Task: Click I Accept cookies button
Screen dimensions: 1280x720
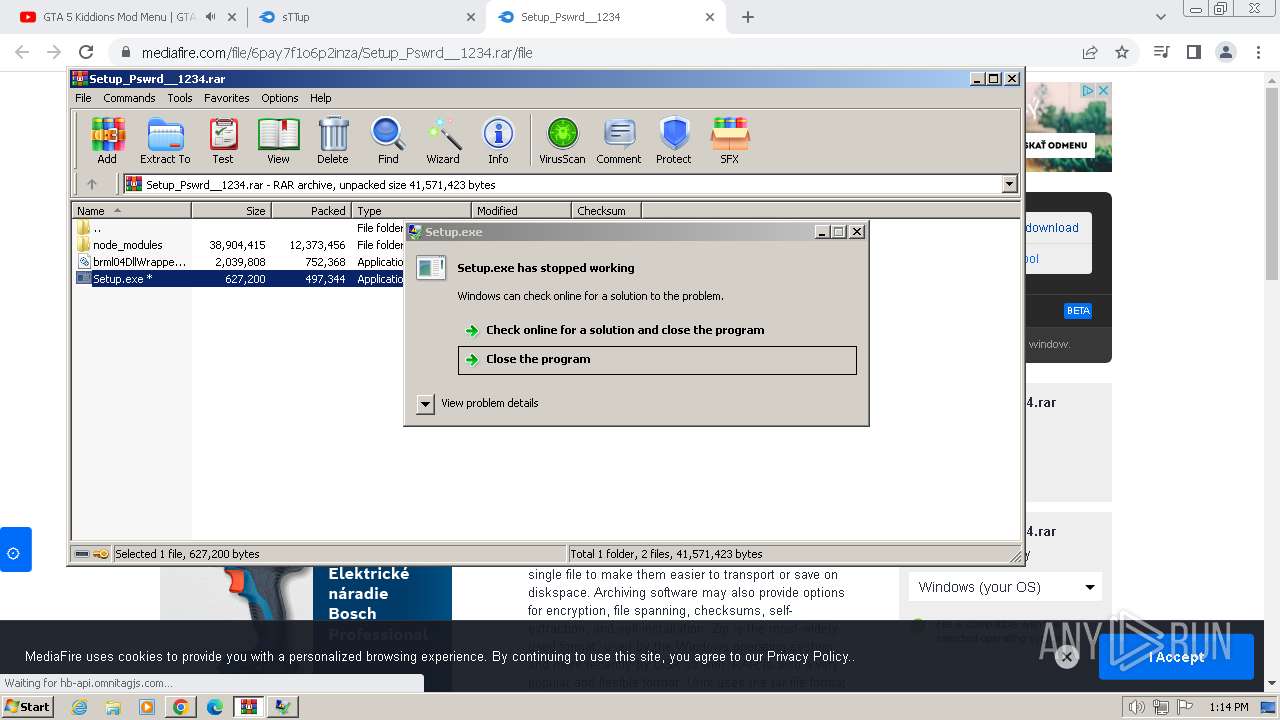Action: 1176,657
